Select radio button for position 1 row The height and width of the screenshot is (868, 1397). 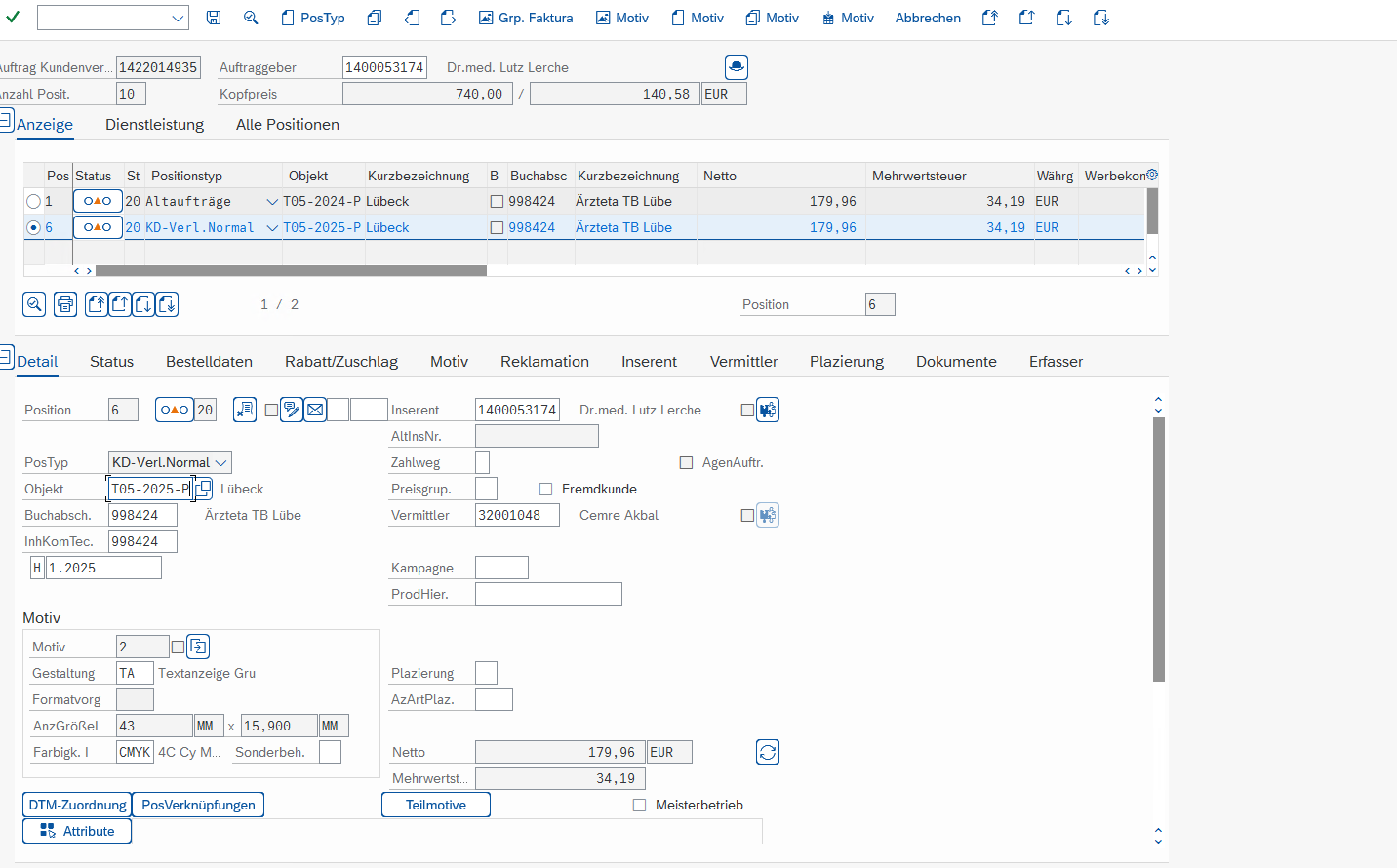[x=34, y=202]
